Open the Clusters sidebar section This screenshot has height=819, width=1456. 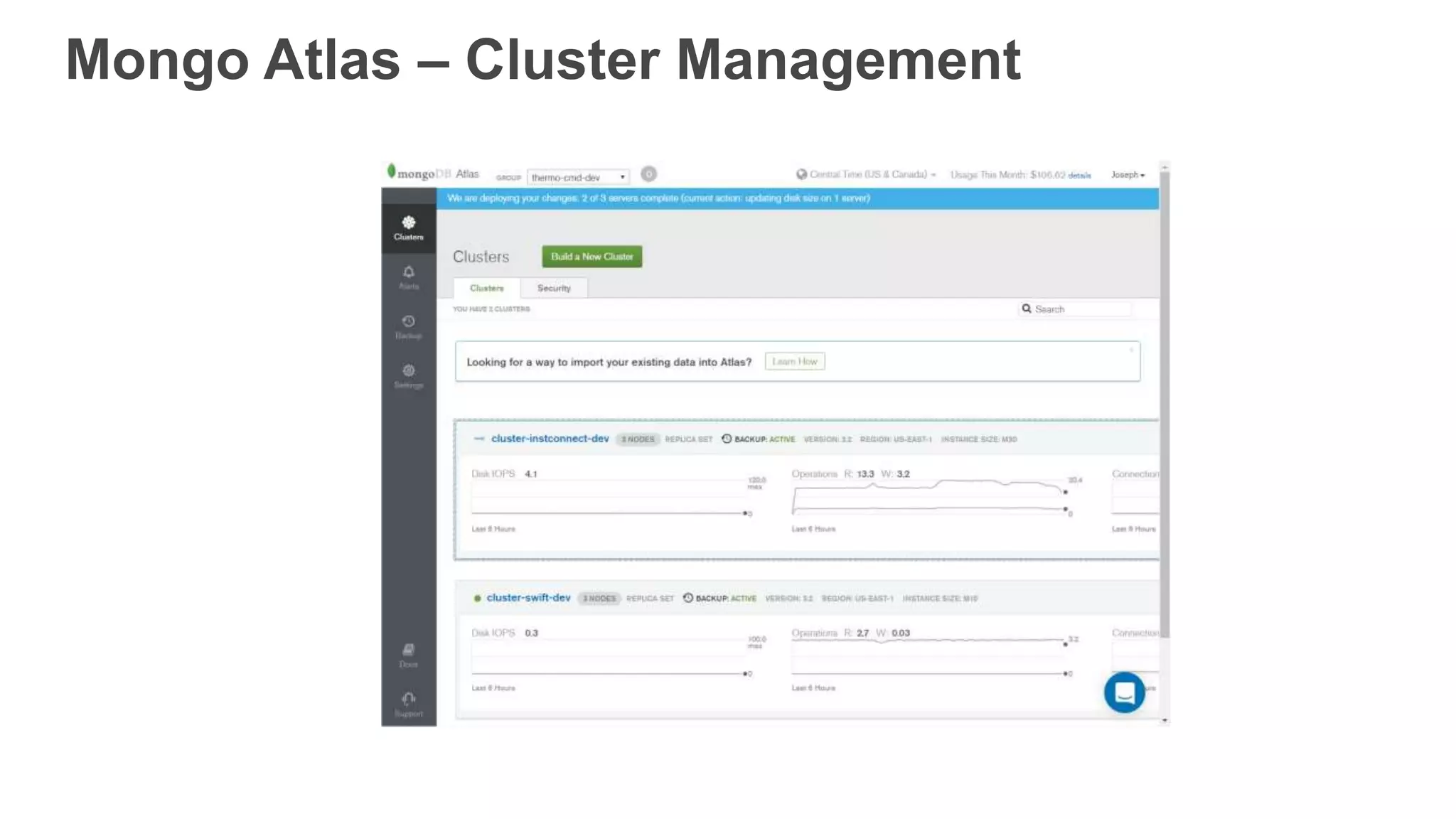409,228
